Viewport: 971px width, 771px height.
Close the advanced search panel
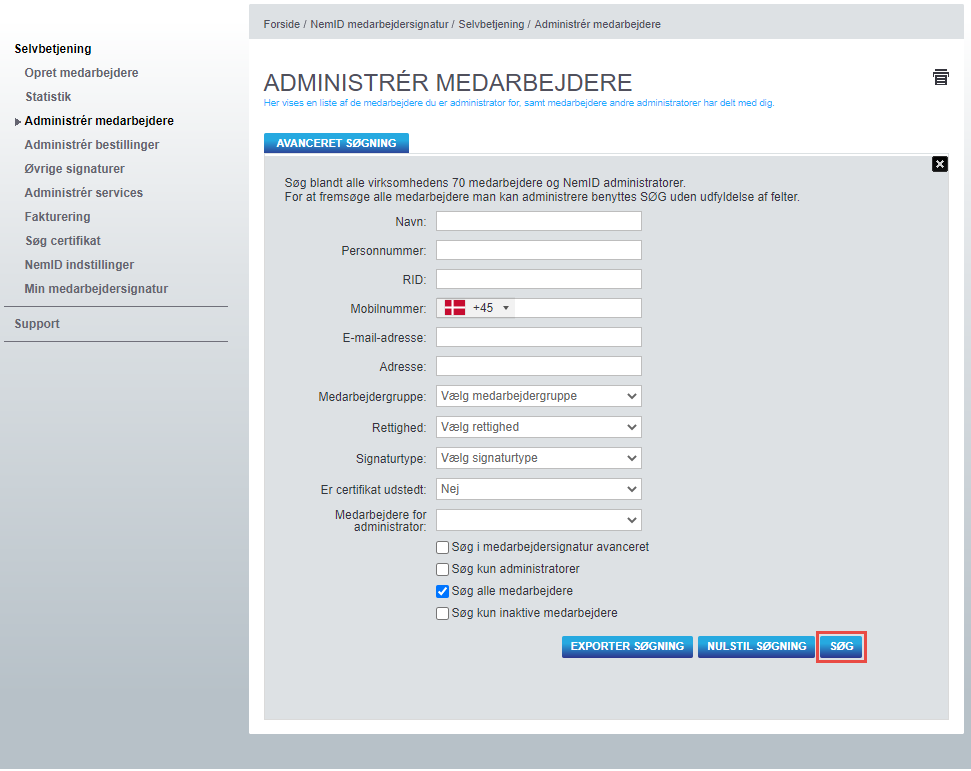coord(939,164)
